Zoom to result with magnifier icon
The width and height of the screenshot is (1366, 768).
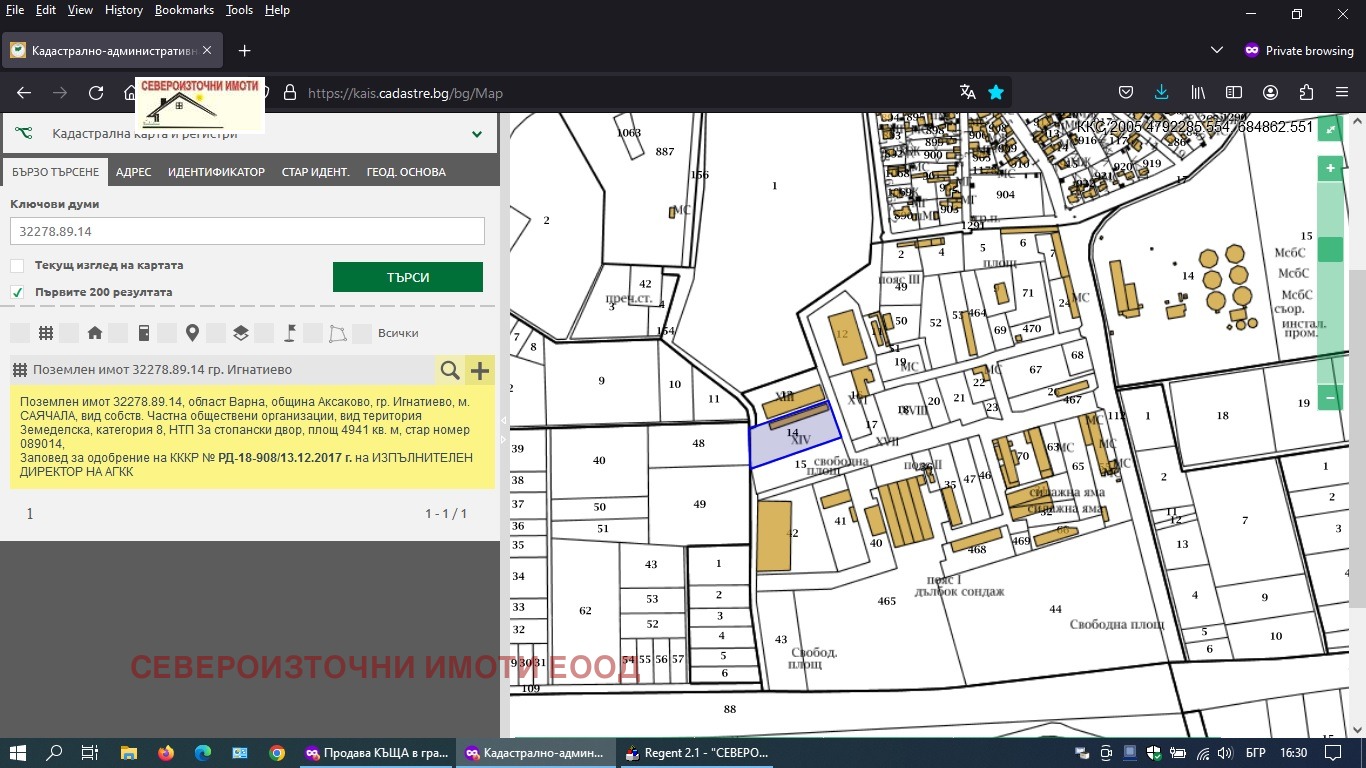450,371
